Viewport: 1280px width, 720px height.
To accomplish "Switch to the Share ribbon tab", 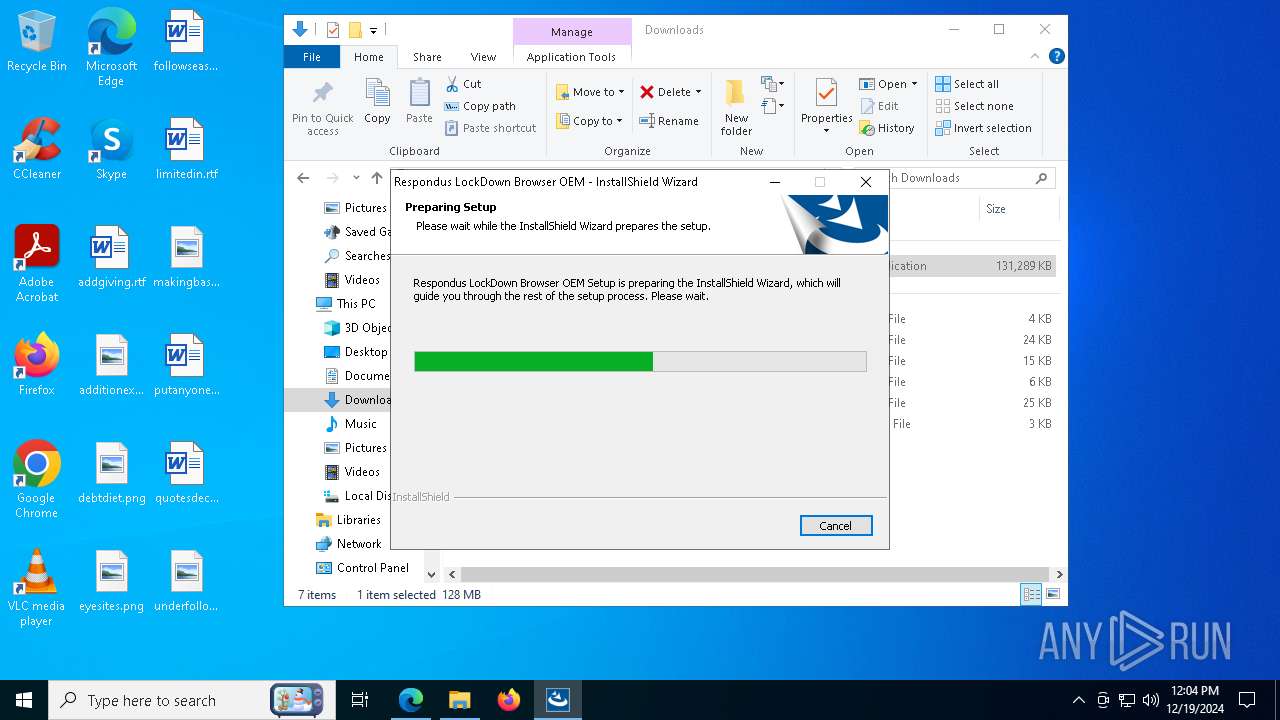I will coord(427,57).
